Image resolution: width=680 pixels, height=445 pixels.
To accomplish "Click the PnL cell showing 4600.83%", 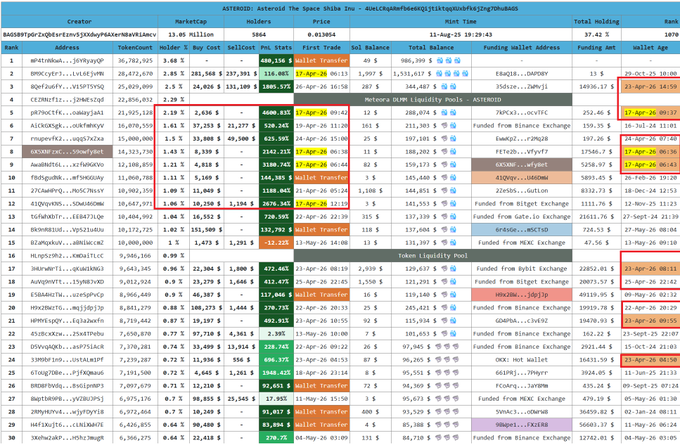I will (276, 113).
